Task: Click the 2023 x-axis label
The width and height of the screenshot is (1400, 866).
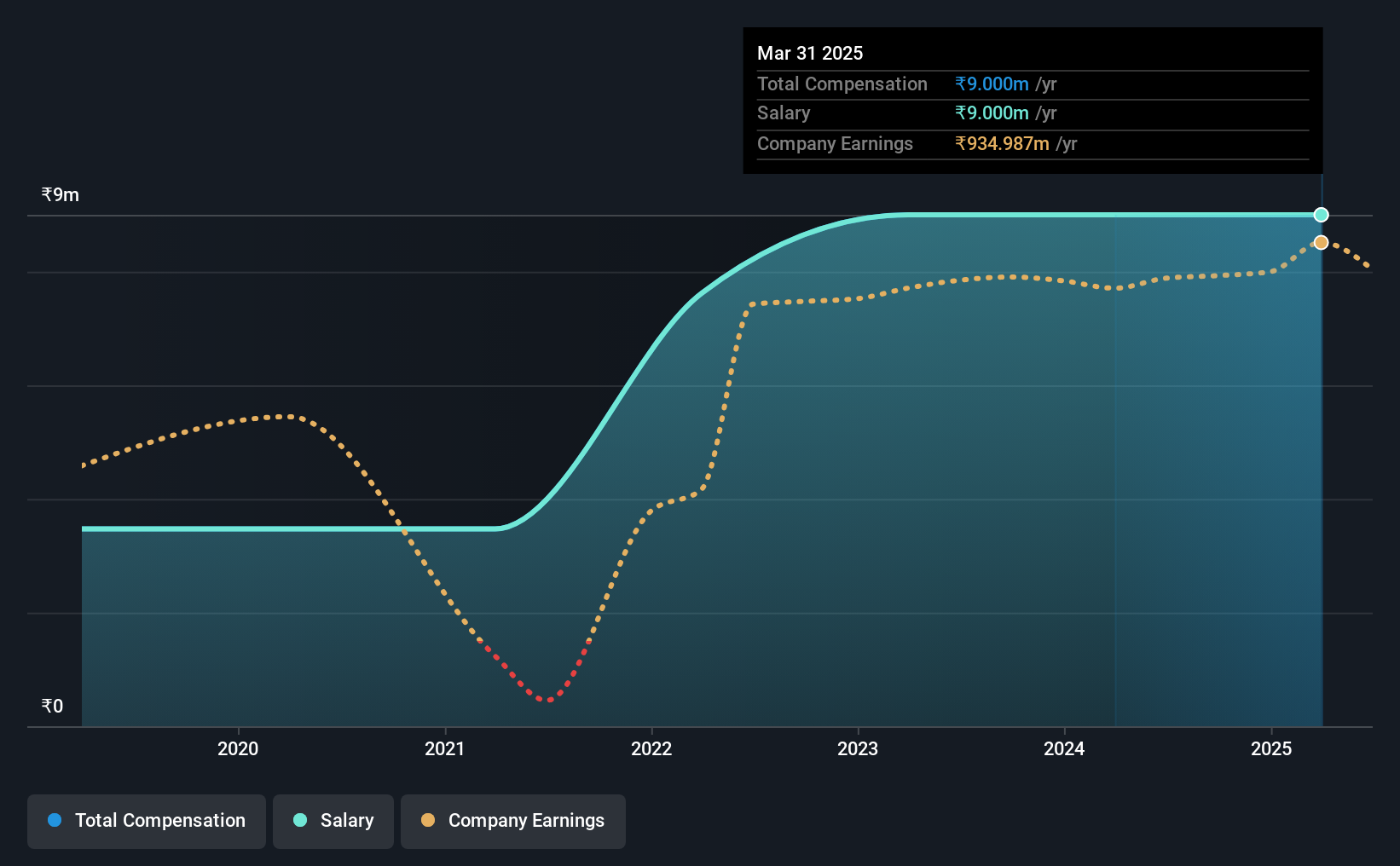Action: (858, 748)
